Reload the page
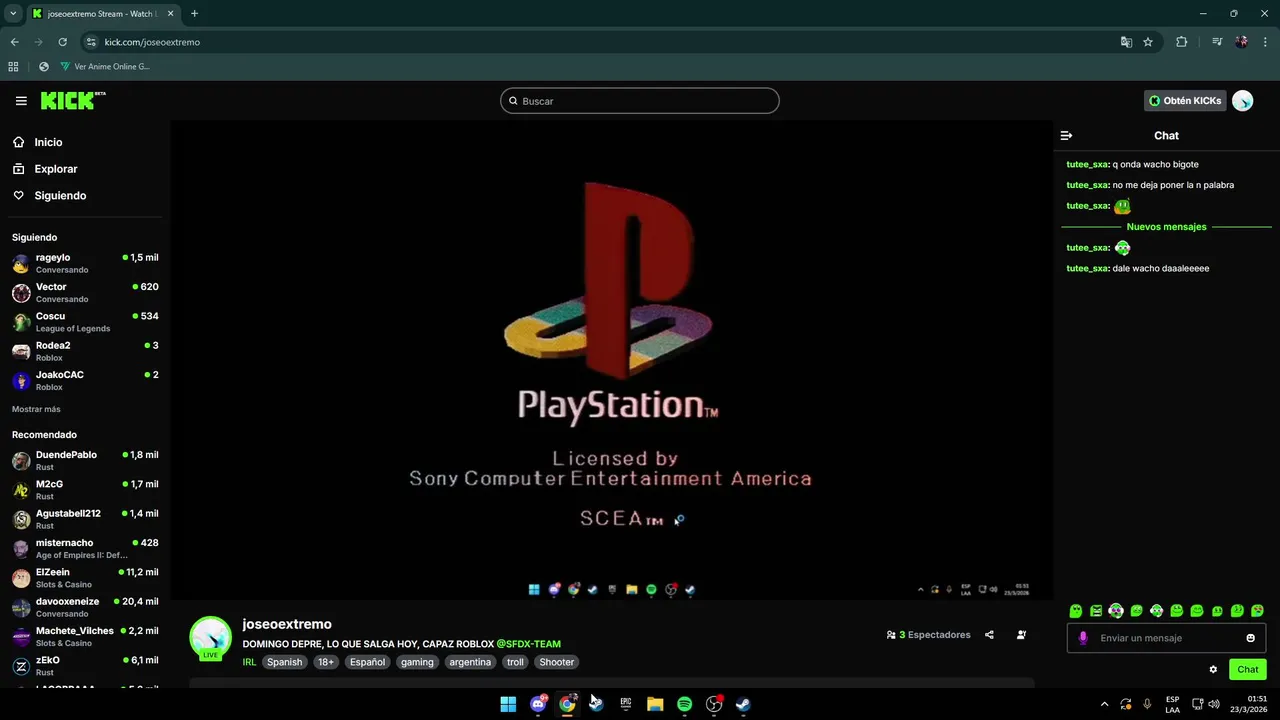The width and height of the screenshot is (1280, 720). click(62, 42)
